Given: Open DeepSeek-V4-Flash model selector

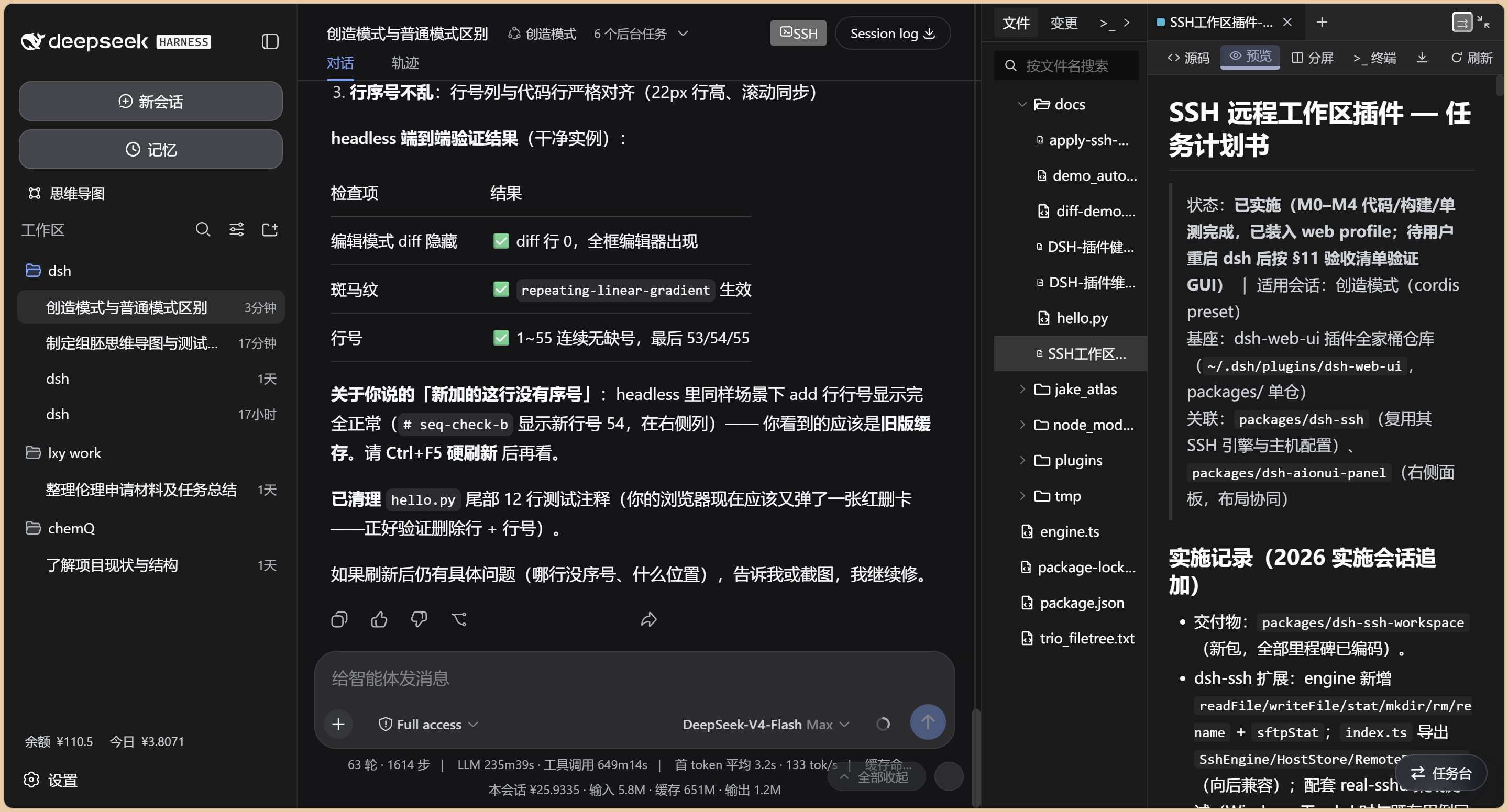Looking at the screenshot, I should (x=765, y=724).
